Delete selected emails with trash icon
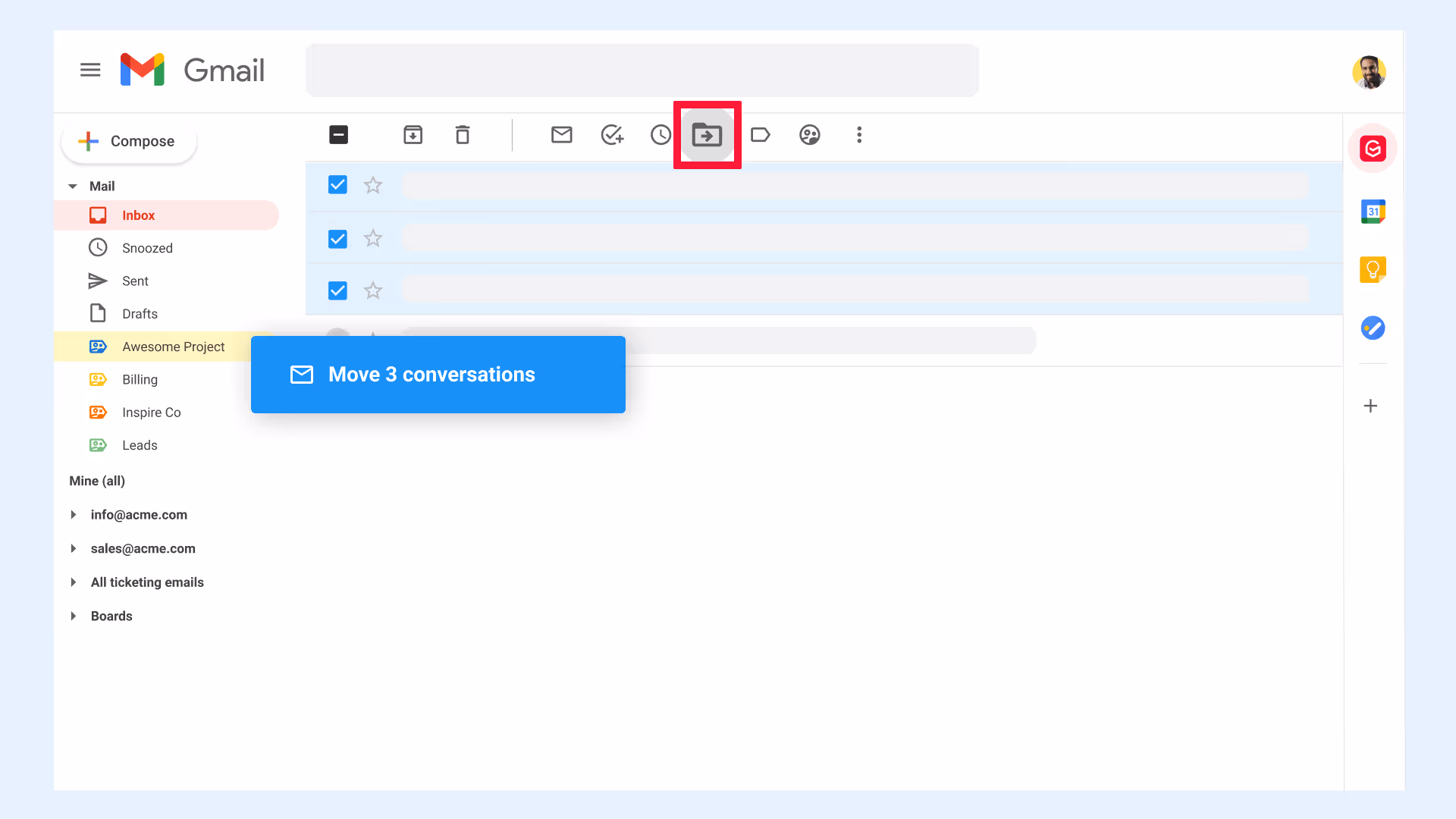The height and width of the screenshot is (819, 1456). click(x=463, y=135)
